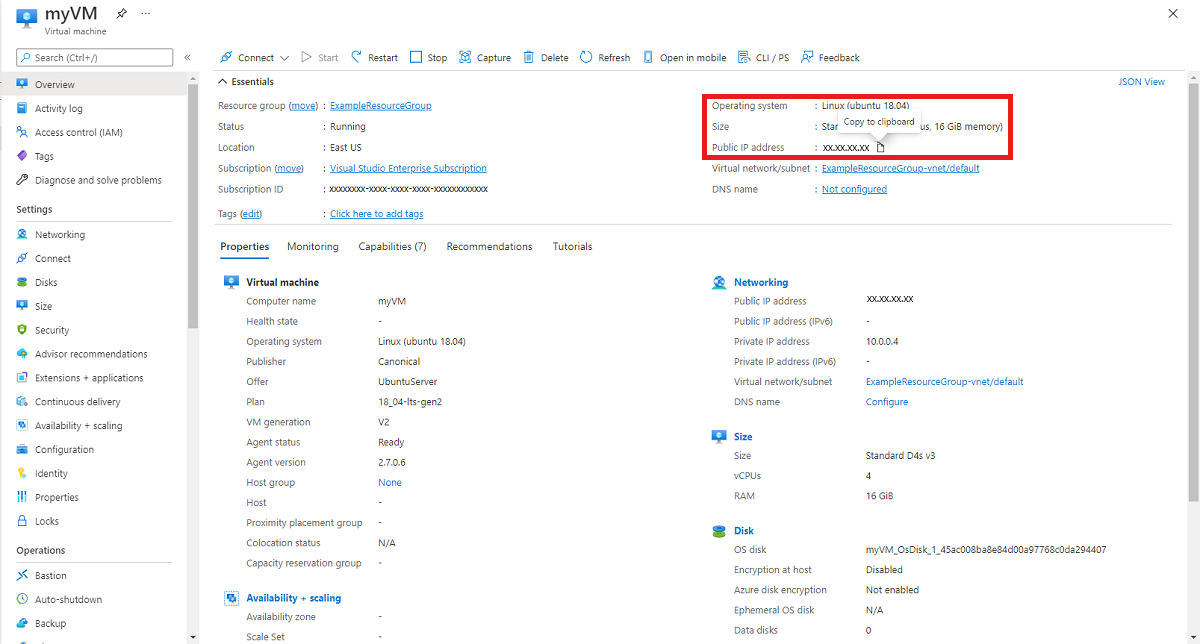Click edit link next to Tags
This screenshot has width=1200, height=644.
pyautogui.click(x=251, y=214)
